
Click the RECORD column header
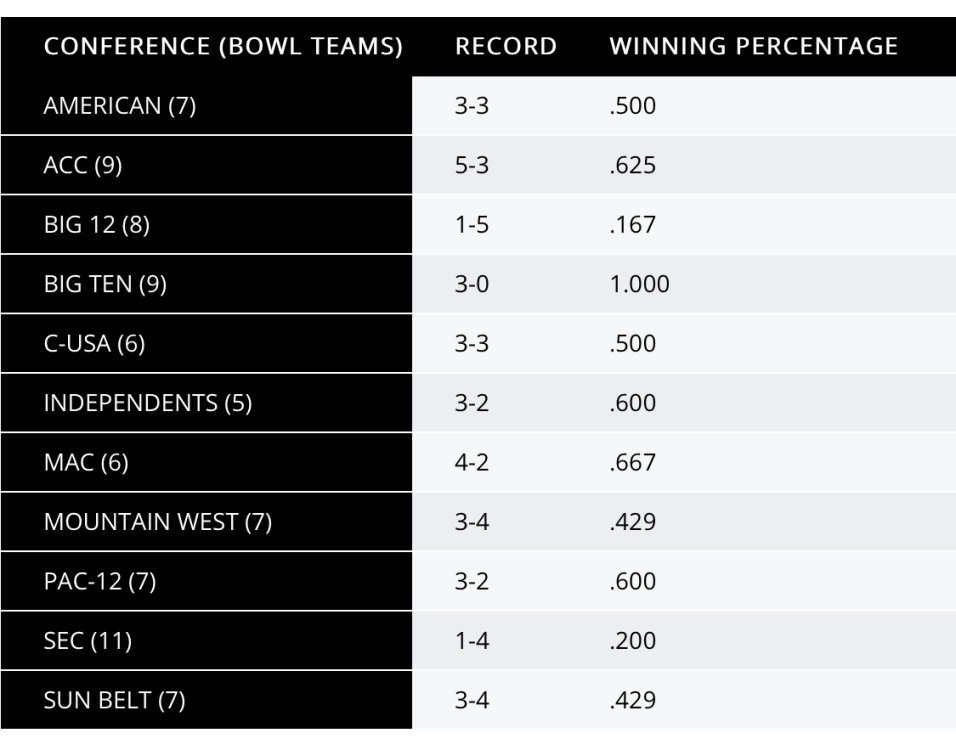coord(506,47)
